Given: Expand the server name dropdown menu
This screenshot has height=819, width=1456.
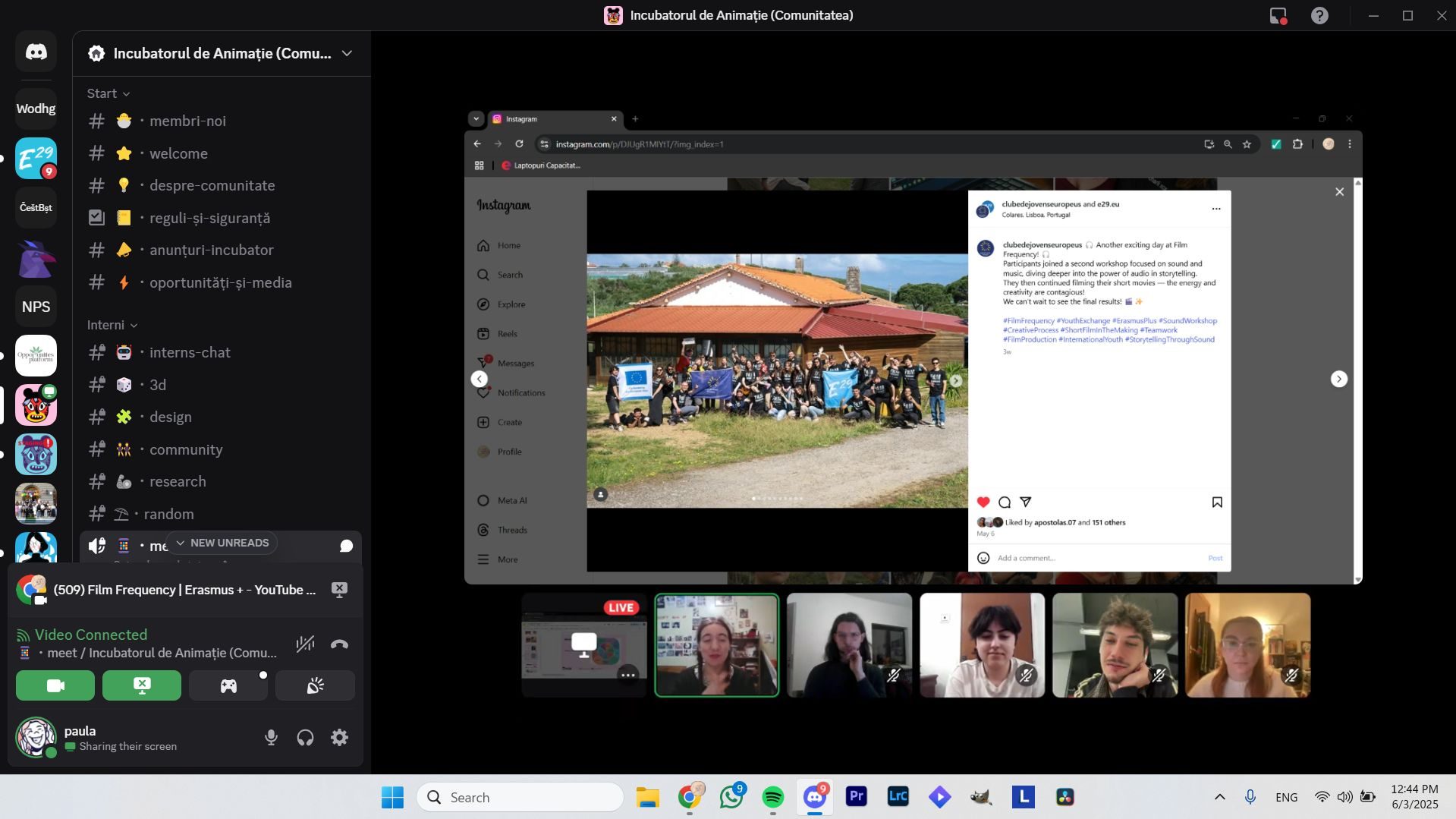Looking at the screenshot, I should tap(347, 53).
